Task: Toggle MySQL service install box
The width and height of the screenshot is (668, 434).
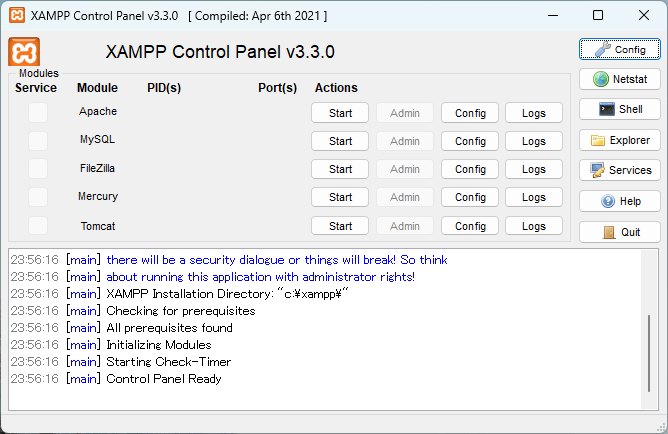Action: click(38, 141)
